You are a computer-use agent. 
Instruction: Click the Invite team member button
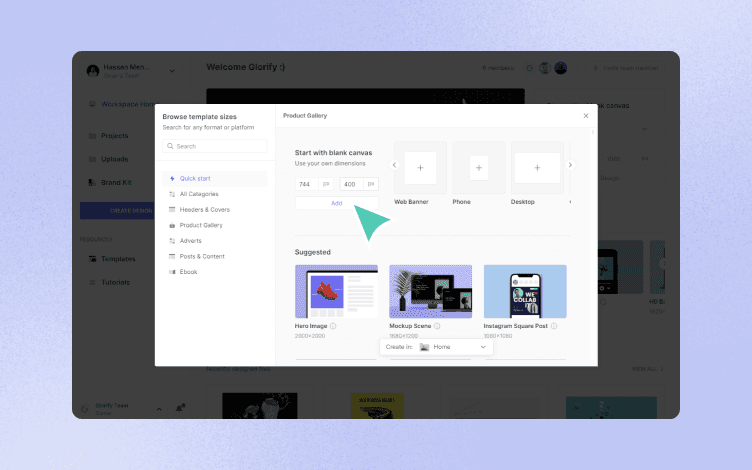pyautogui.click(x=625, y=68)
